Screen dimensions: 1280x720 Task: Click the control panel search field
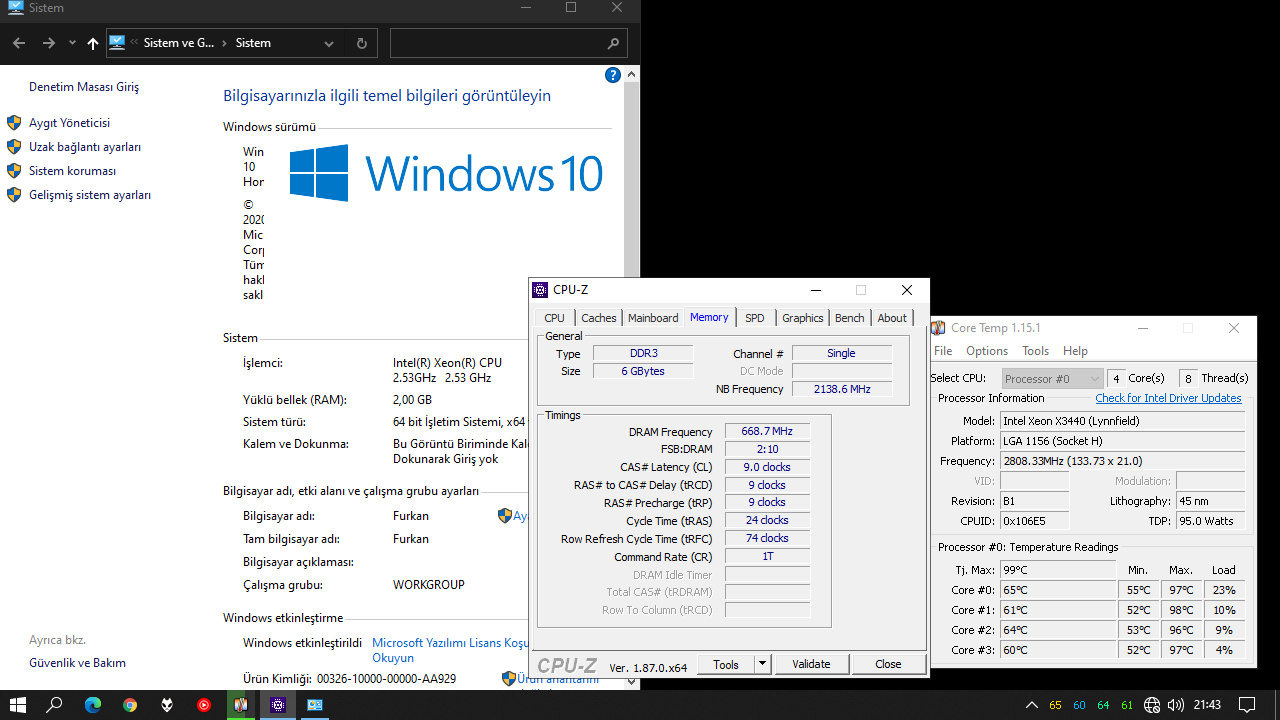(x=498, y=43)
